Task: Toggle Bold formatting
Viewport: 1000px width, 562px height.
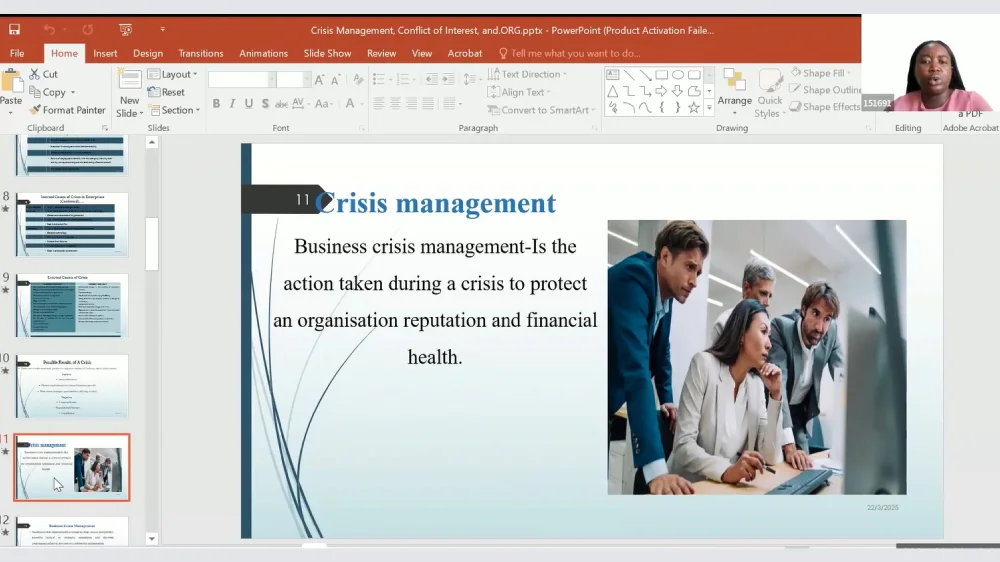Action: coord(216,103)
